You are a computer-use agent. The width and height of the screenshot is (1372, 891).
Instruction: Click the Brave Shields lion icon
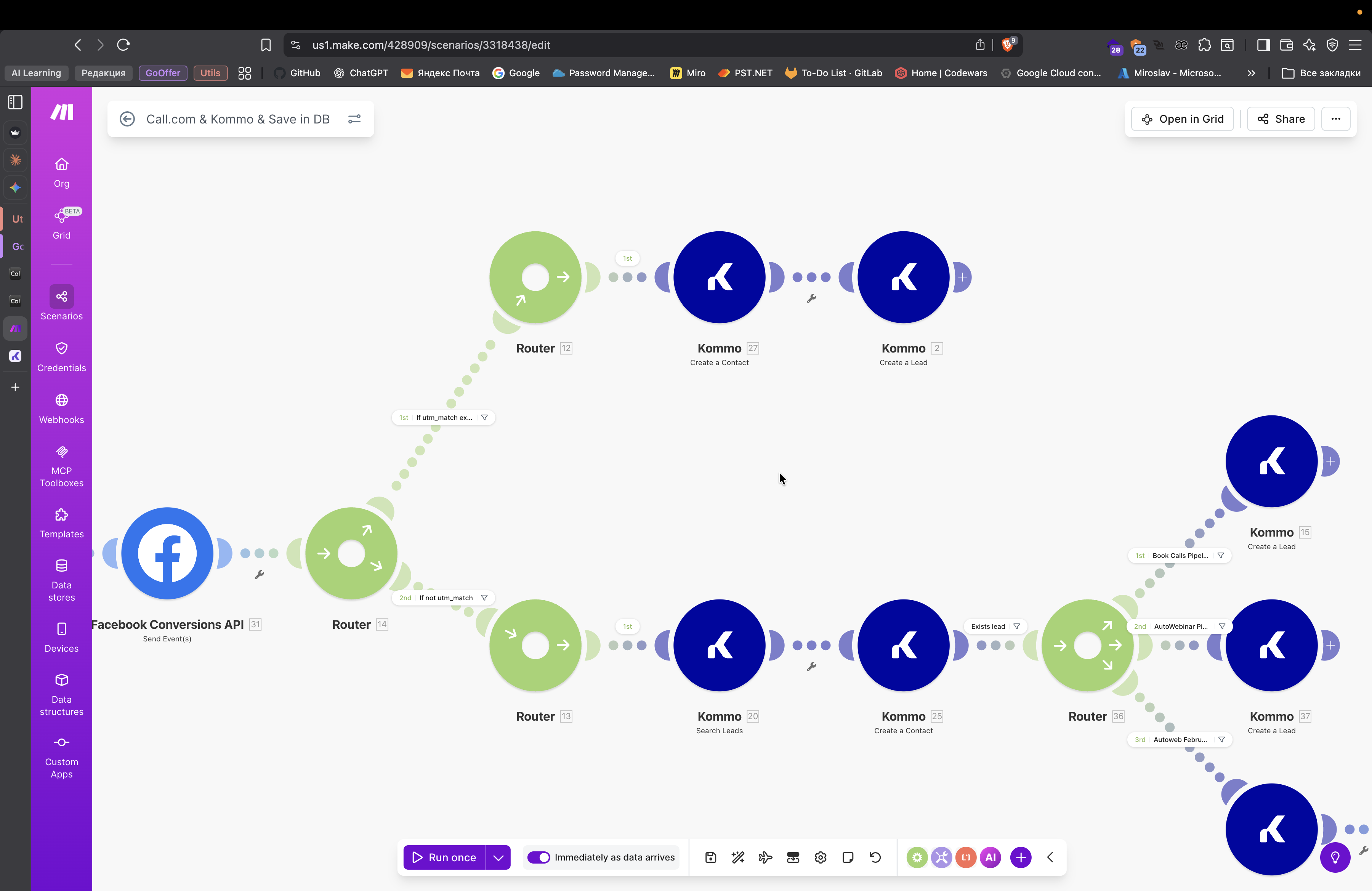tap(1007, 45)
